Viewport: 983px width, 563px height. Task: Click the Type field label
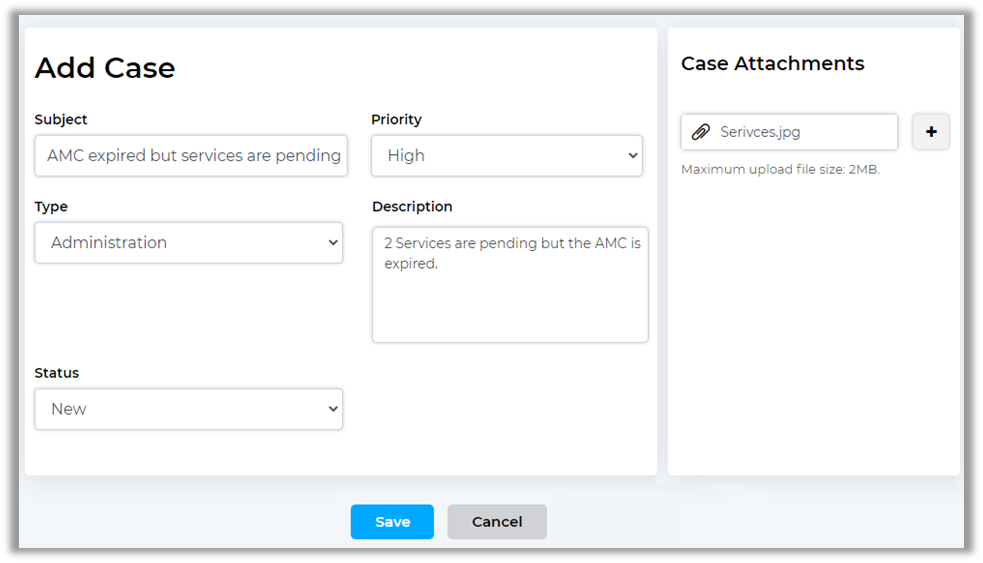tap(51, 207)
